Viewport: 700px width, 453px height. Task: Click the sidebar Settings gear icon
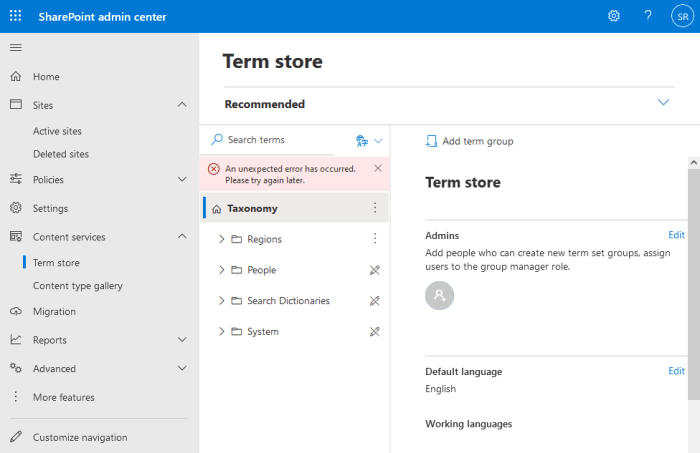[16, 208]
